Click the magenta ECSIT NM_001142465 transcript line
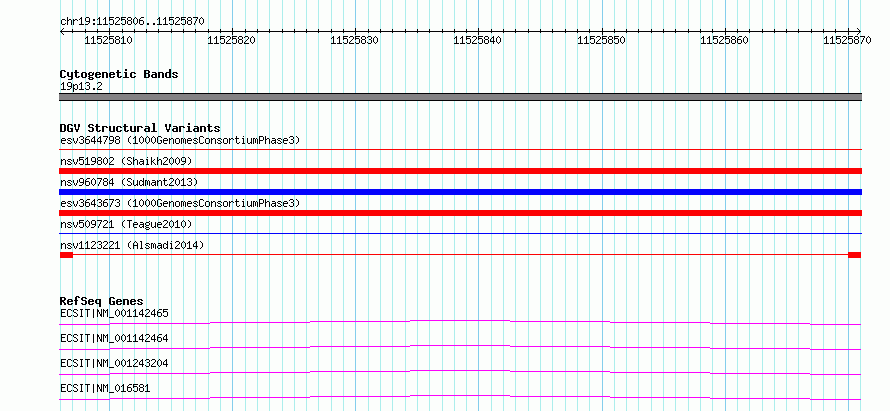 click(x=460, y=322)
